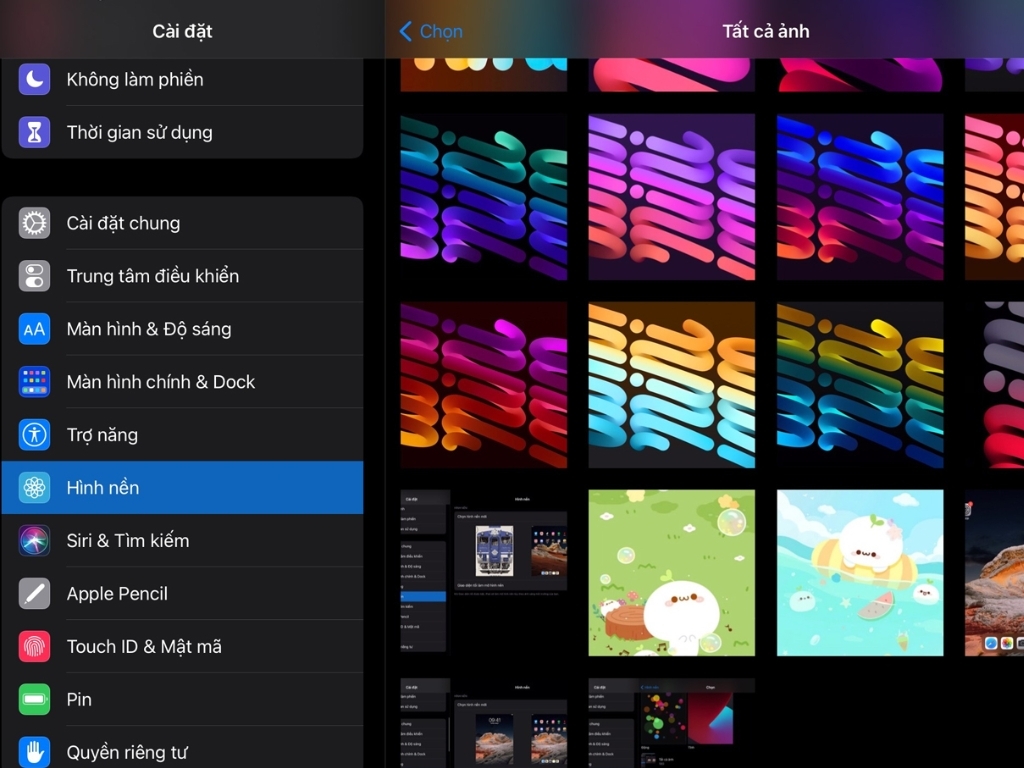This screenshot has width=1024, height=768.
Task: Select Touch ID & Mật mã row
Action: (182, 646)
